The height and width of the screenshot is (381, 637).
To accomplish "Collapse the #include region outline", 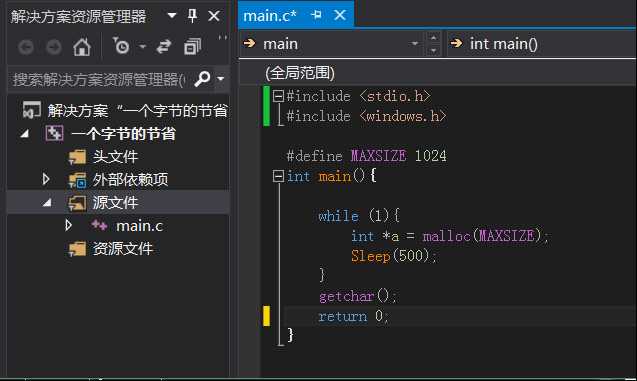I will (x=278, y=96).
